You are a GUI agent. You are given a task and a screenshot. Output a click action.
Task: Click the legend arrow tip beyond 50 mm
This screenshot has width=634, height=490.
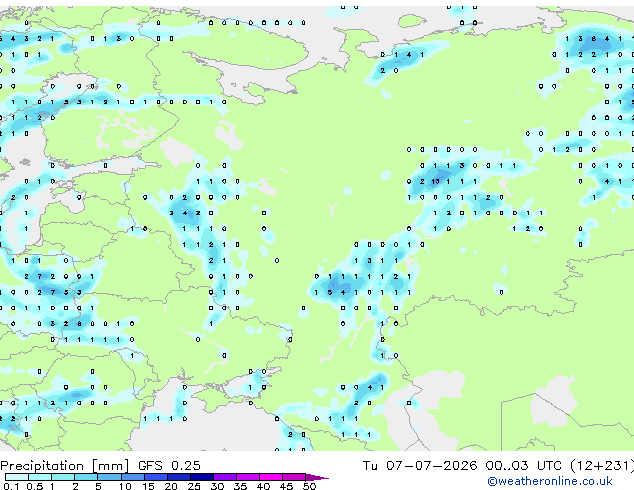coord(319,477)
